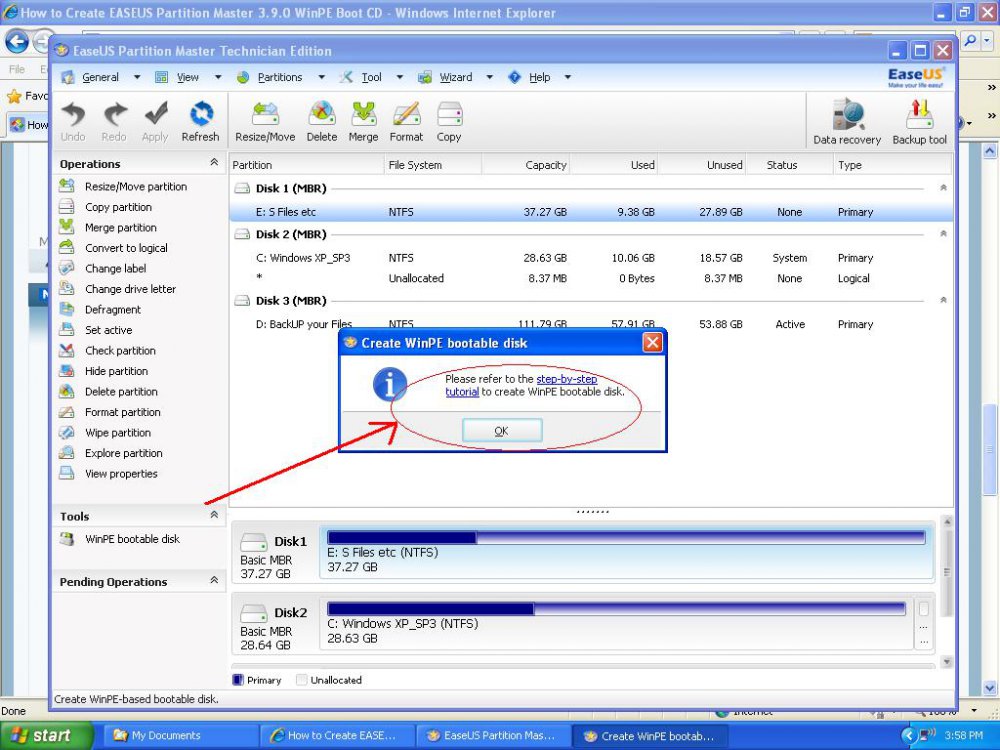Select Disk2 usage bar in disk map
Viewport: 1000px width, 750px height.
coord(616,608)
